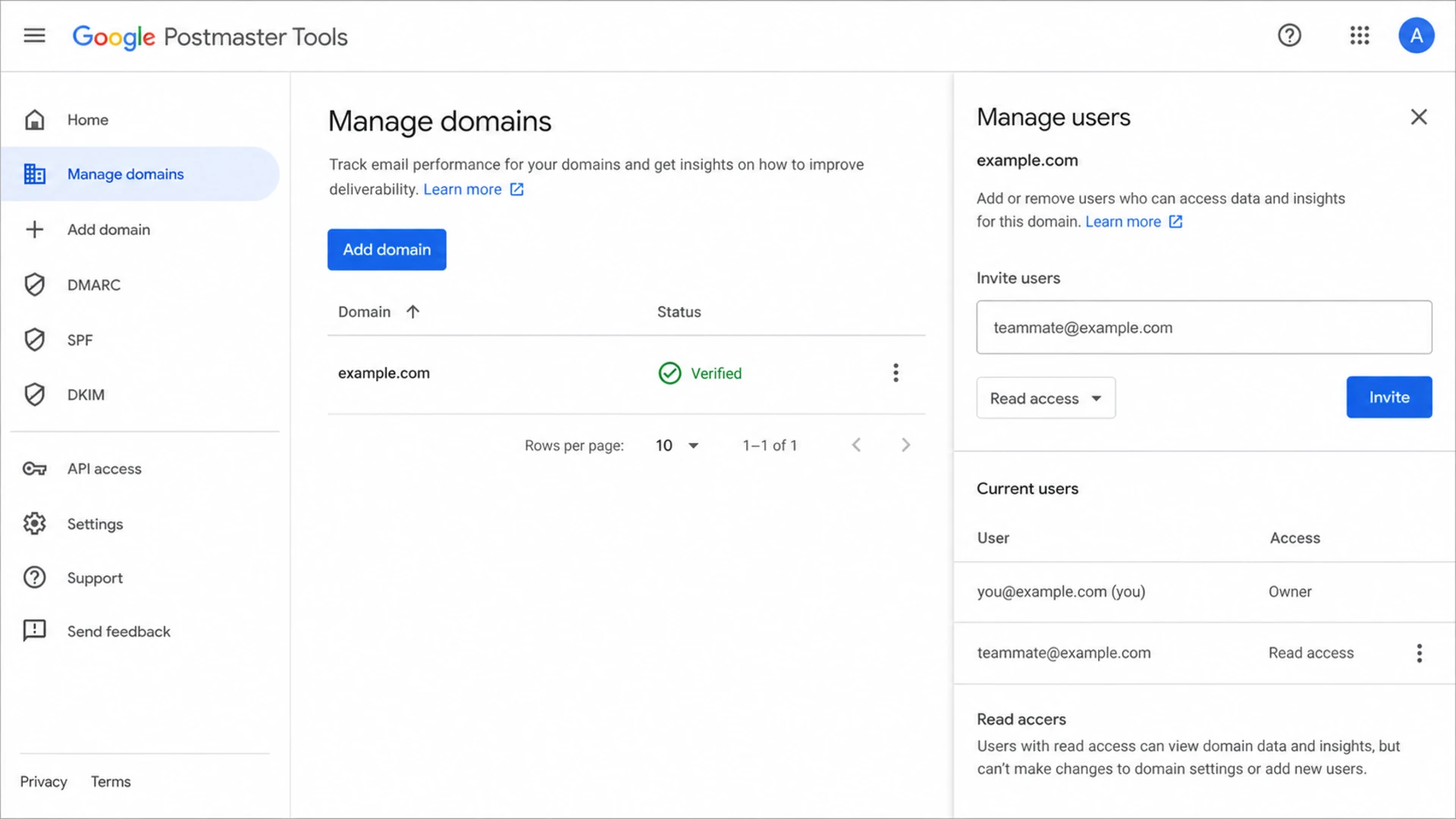Screen dimensions: 1456x819
Task: Select Settings in the sidebar
Action: [x=141, y=524]
